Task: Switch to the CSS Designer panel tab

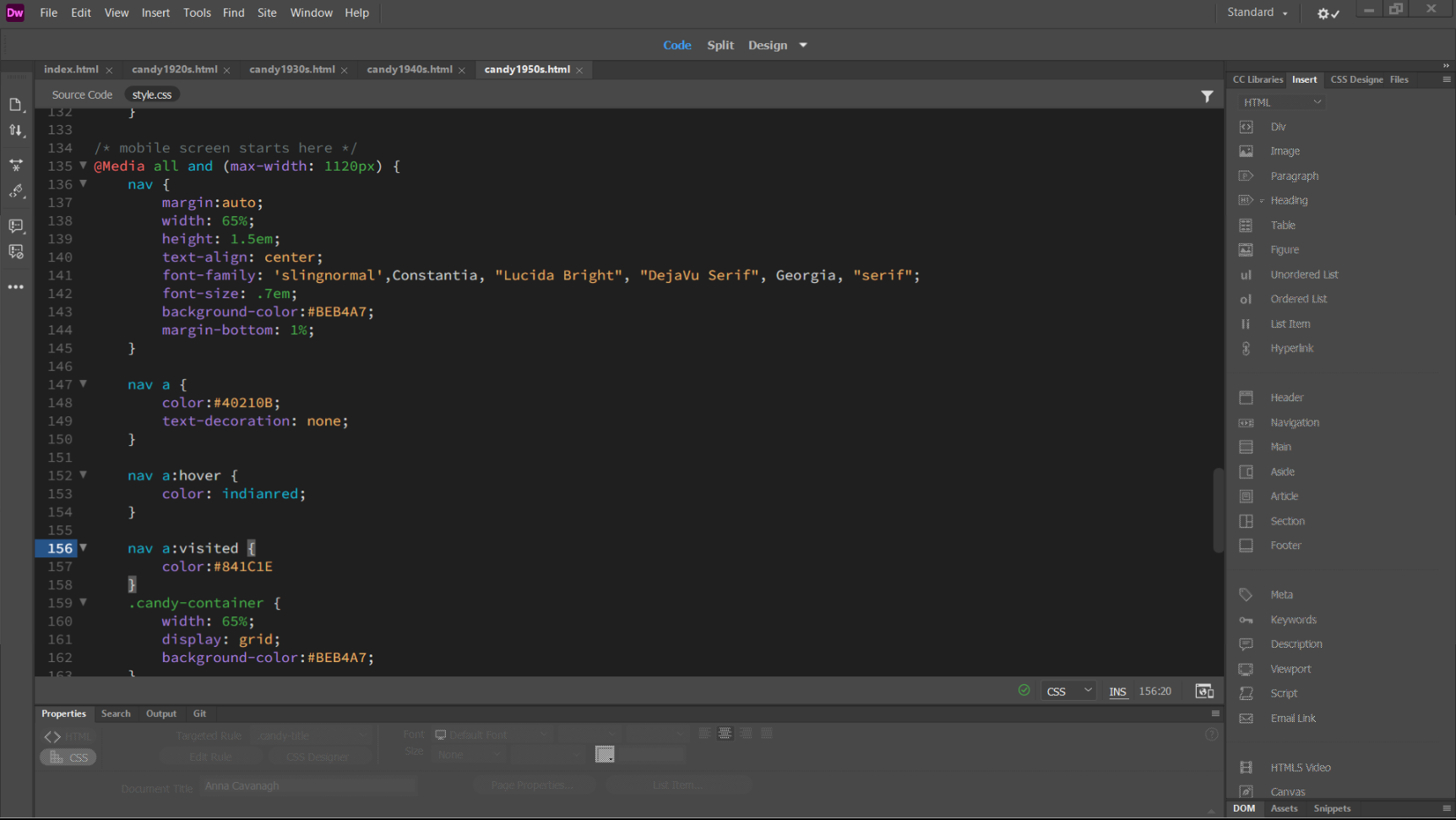Action: click(x=1356, y=79)
